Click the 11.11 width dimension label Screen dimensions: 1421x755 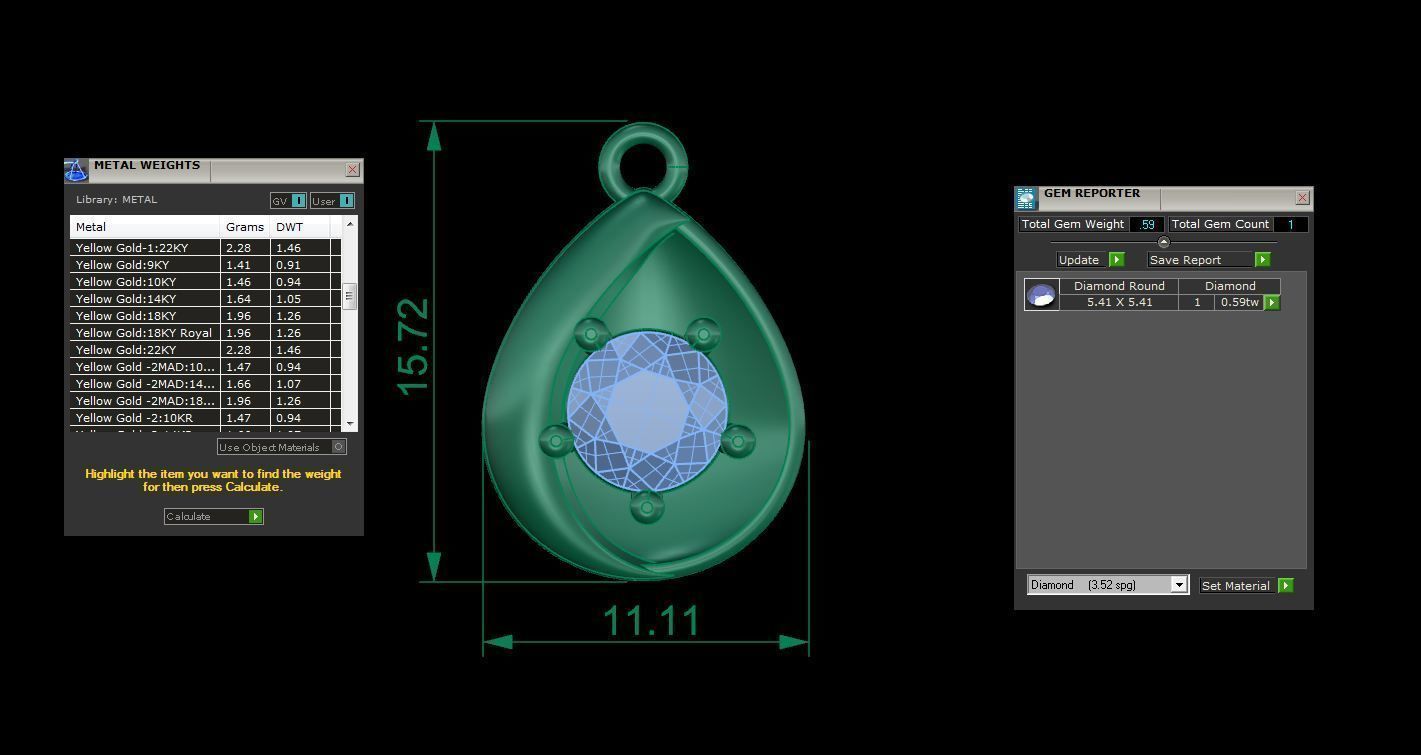(x=652, y=621)
